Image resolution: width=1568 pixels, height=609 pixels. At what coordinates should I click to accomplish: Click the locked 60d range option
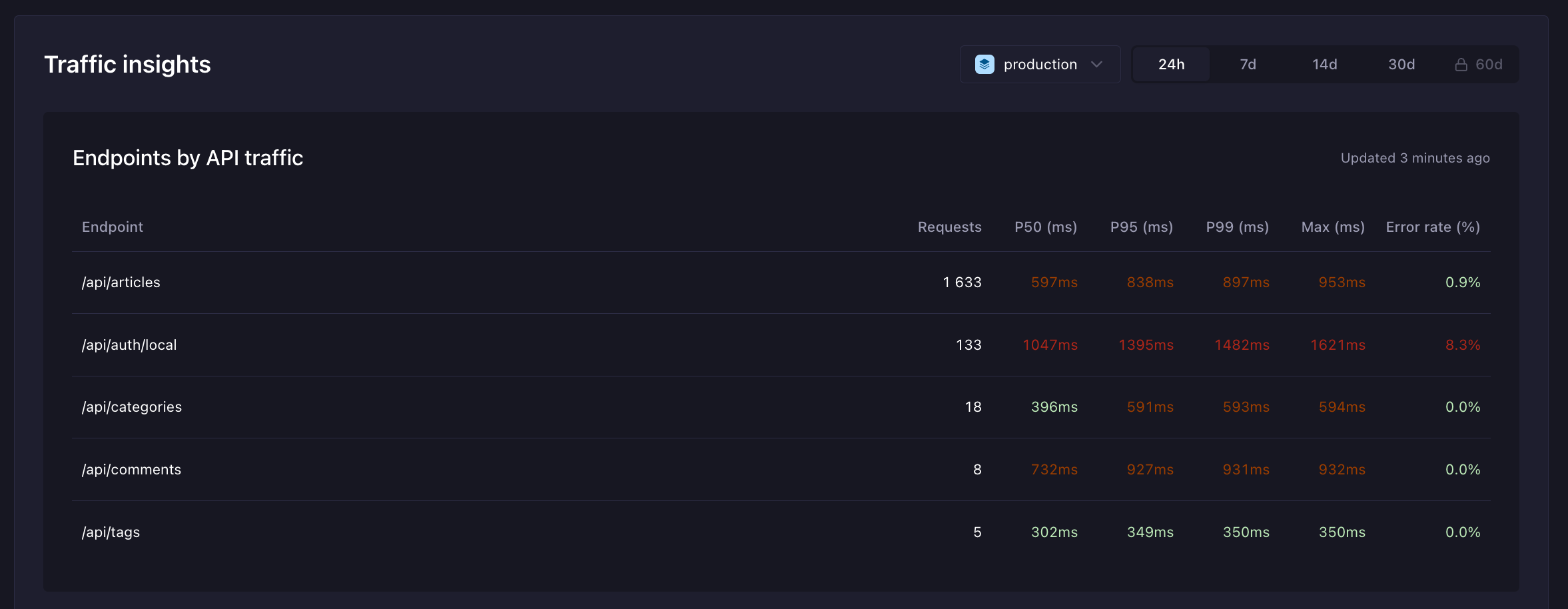point(1478,65)
